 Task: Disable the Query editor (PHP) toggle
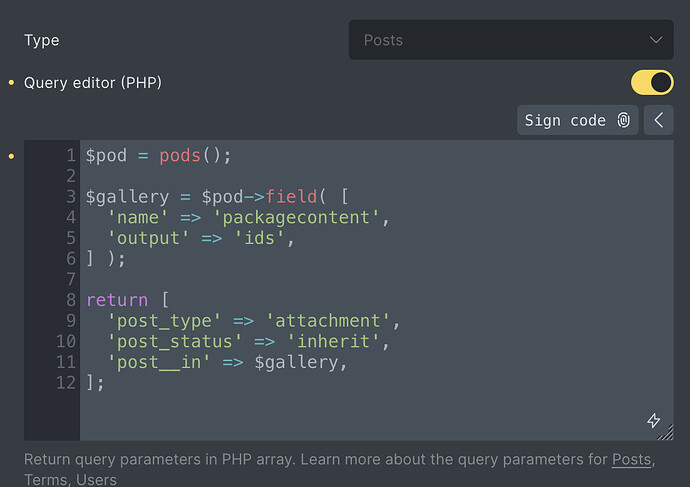pos(652,82)
